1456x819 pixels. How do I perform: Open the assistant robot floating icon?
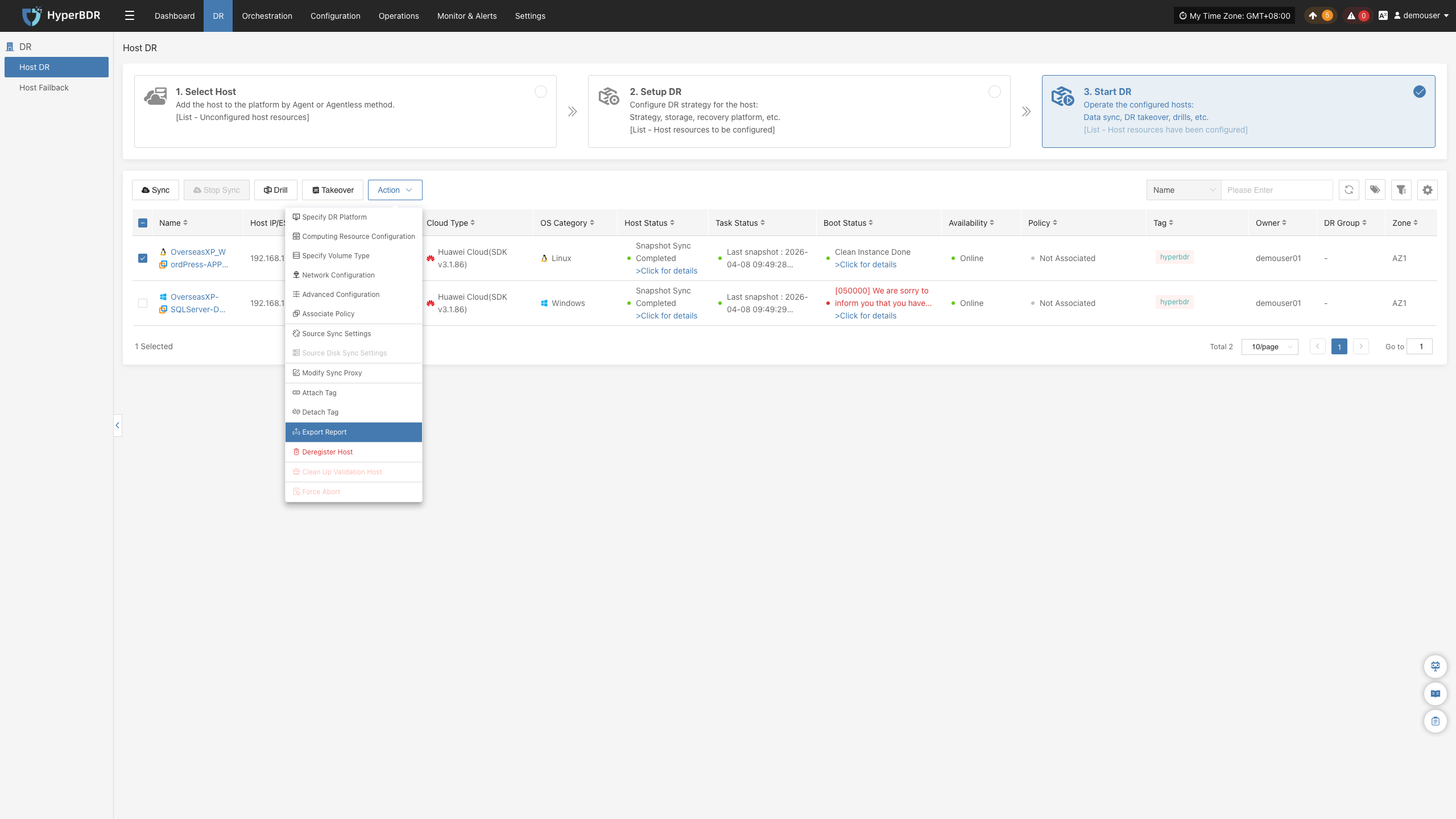tap(1435, 666)
